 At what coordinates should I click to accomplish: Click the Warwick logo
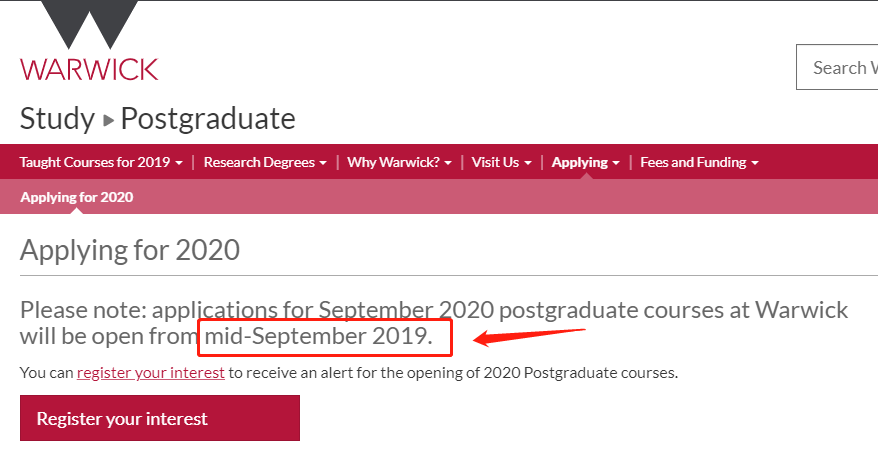pos(90,41)
